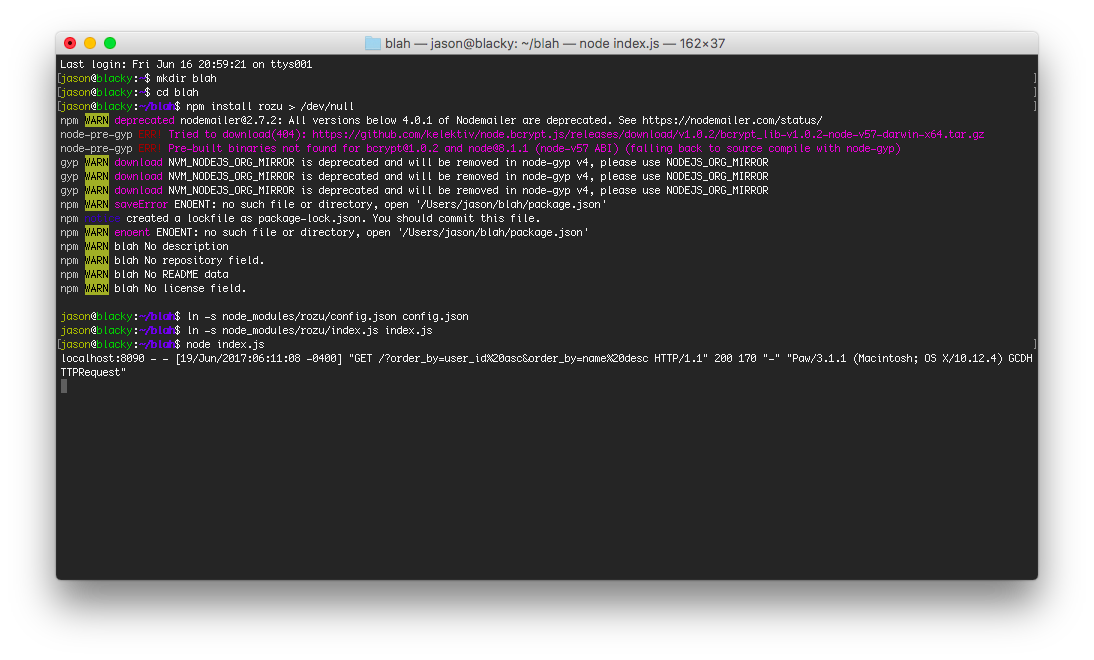Click the 'npm install rozu > /dev/null' command
Viewport: 1094px width, 660px height.
(270, 106)
